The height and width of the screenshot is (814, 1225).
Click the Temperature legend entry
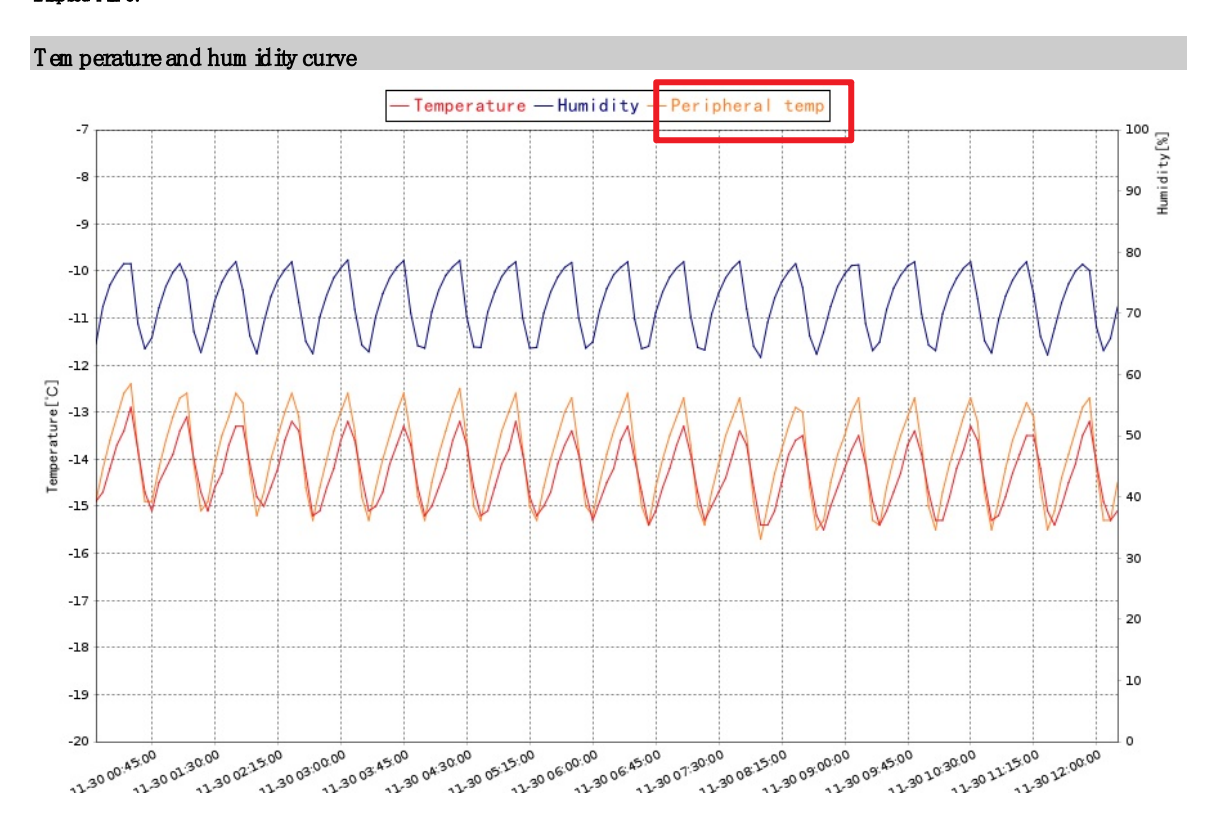[x=469, y=105]
